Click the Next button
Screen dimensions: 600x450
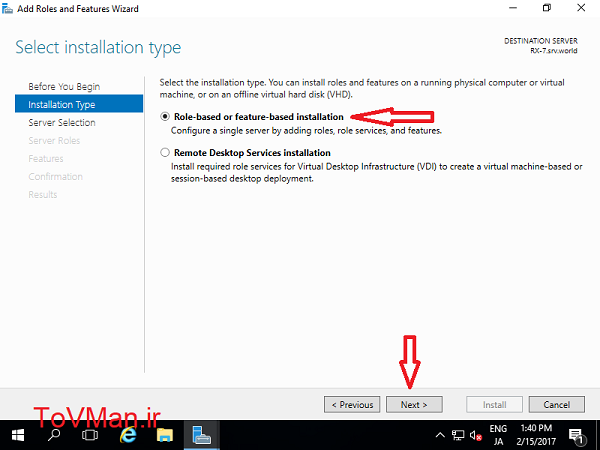click(414, 405)
